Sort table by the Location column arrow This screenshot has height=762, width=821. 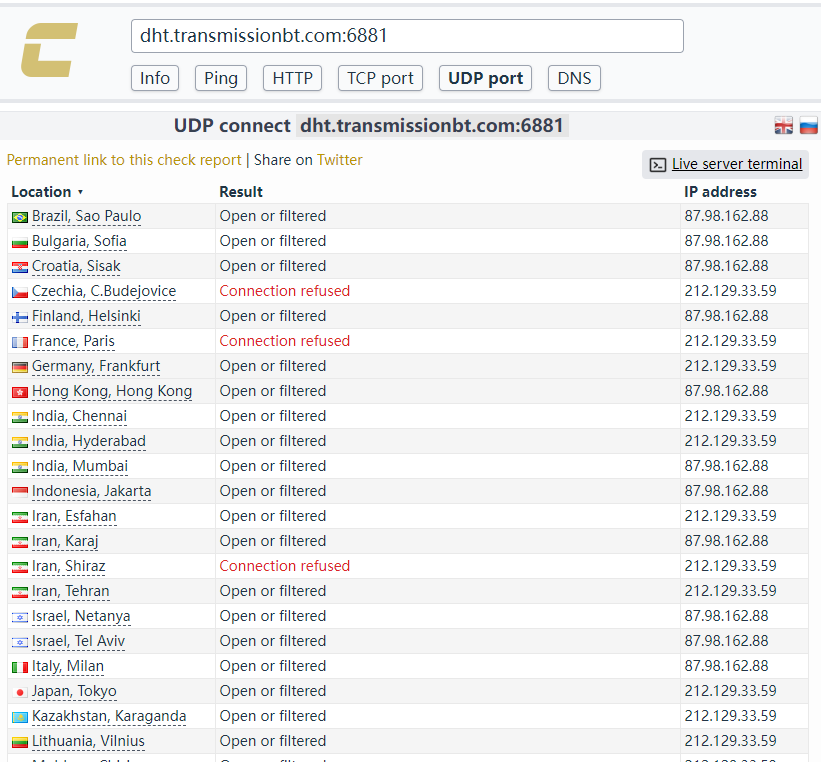click(x=80, y=192)
